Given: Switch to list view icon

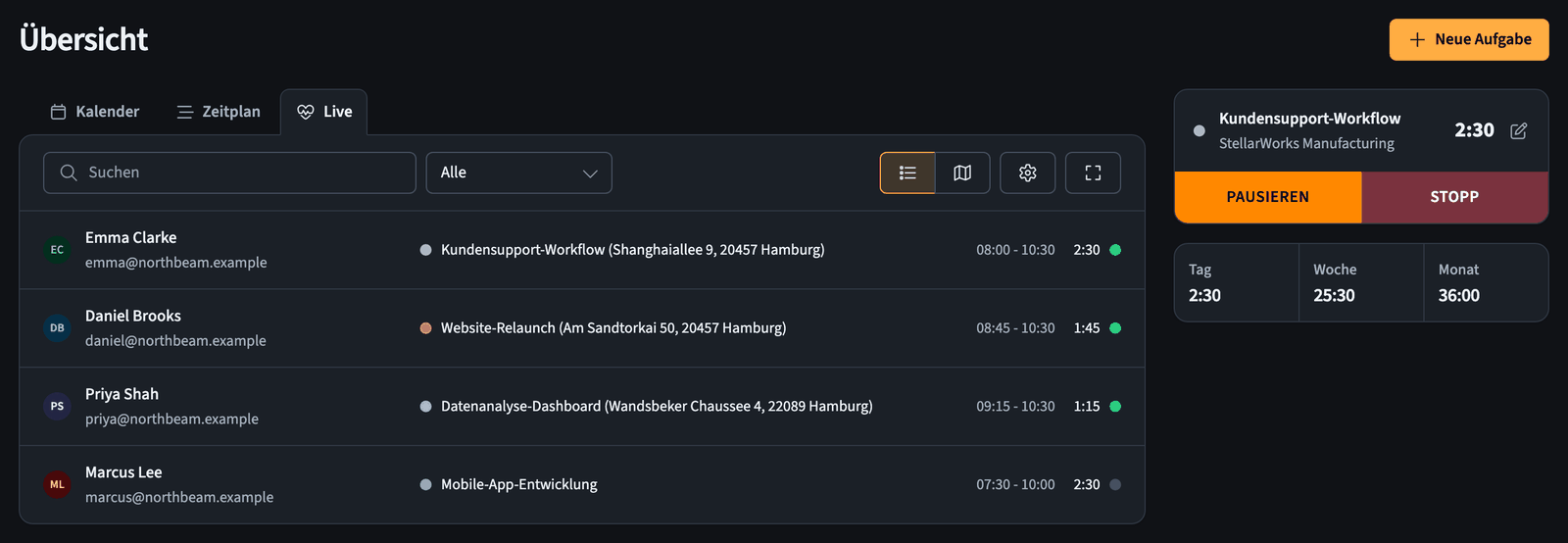Looking at the screenshot, I should coord(907,173).
